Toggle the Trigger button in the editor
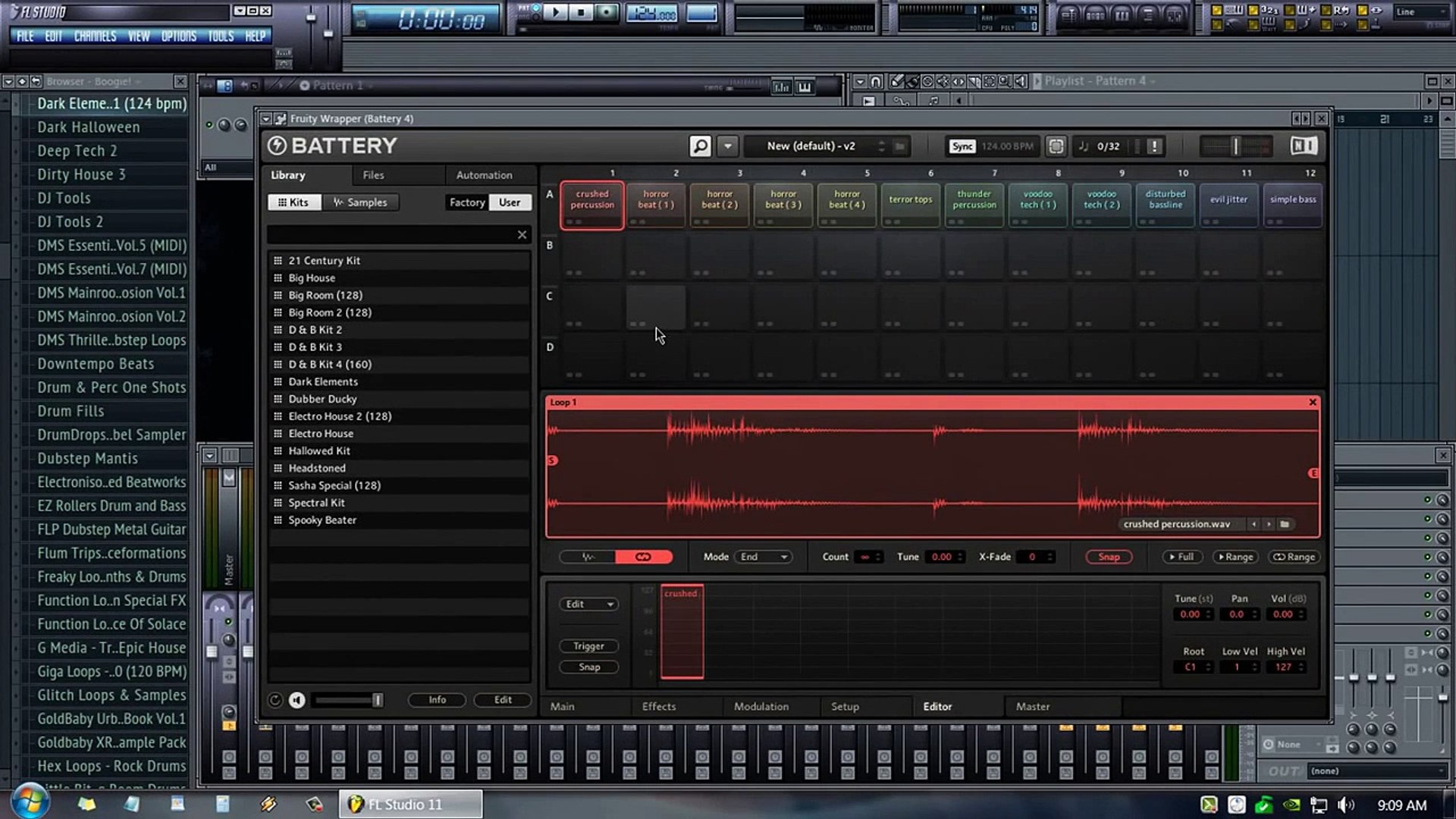This screenshot has height=819, width=1456. [x=588, y=646]
